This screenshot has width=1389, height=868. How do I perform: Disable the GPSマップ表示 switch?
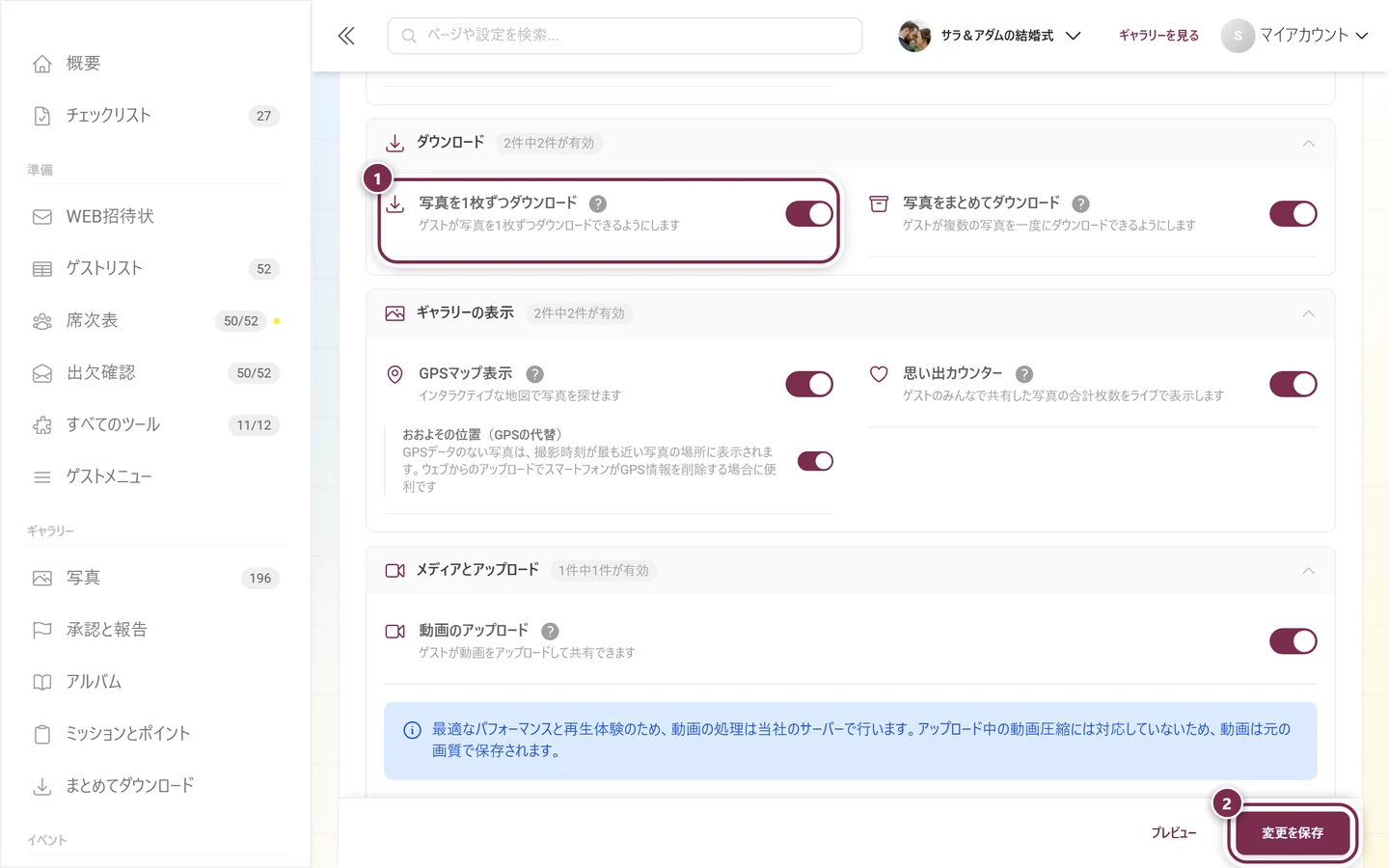(x=809, y=384)
